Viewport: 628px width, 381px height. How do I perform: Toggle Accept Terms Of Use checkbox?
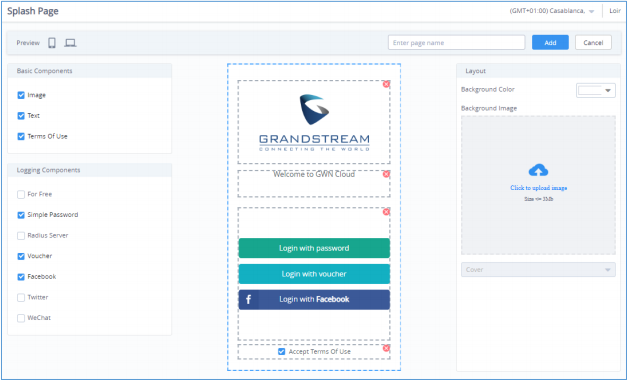[x=282, y=352]
